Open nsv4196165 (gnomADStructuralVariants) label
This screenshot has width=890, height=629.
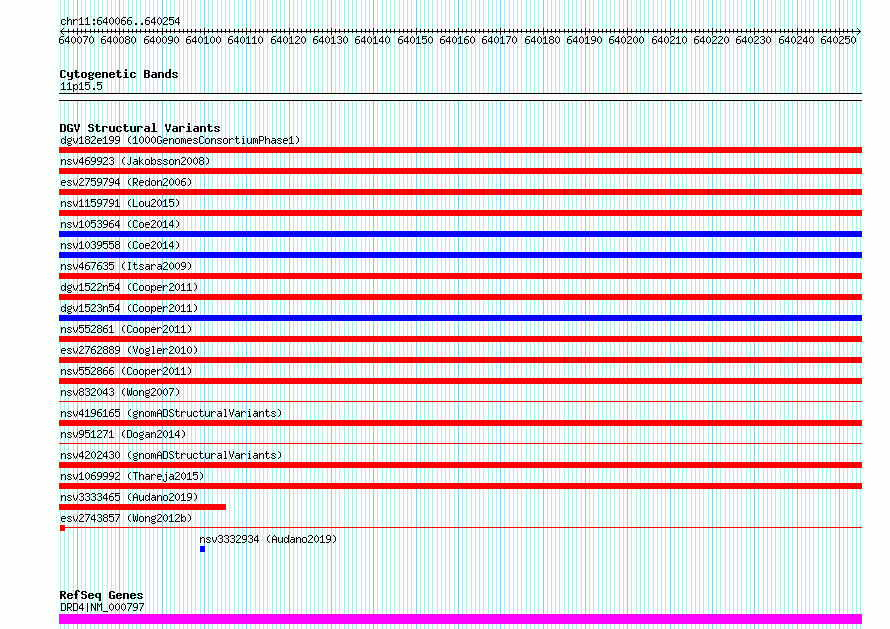coord(171,413)
